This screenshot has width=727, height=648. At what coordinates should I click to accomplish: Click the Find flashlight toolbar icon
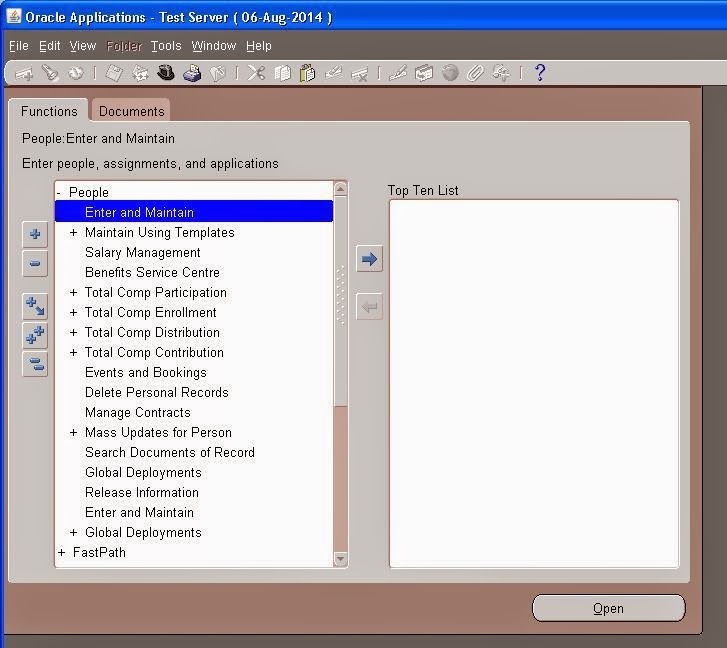(50, 73)
